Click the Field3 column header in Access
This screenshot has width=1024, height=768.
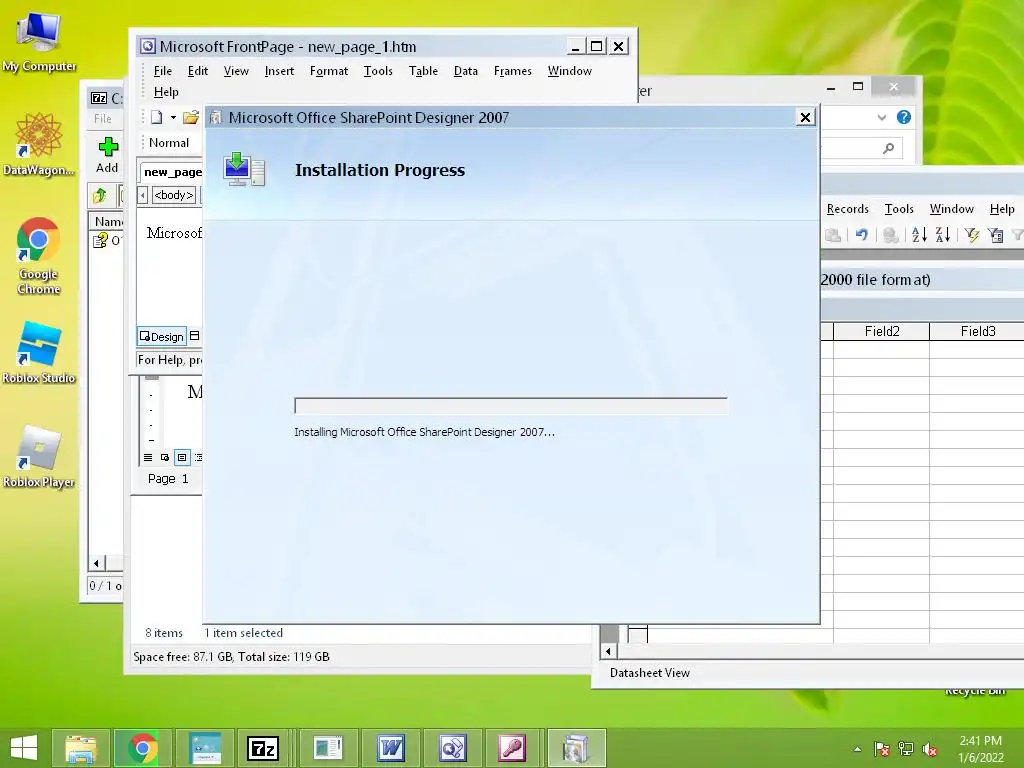[x=977, y=331]
